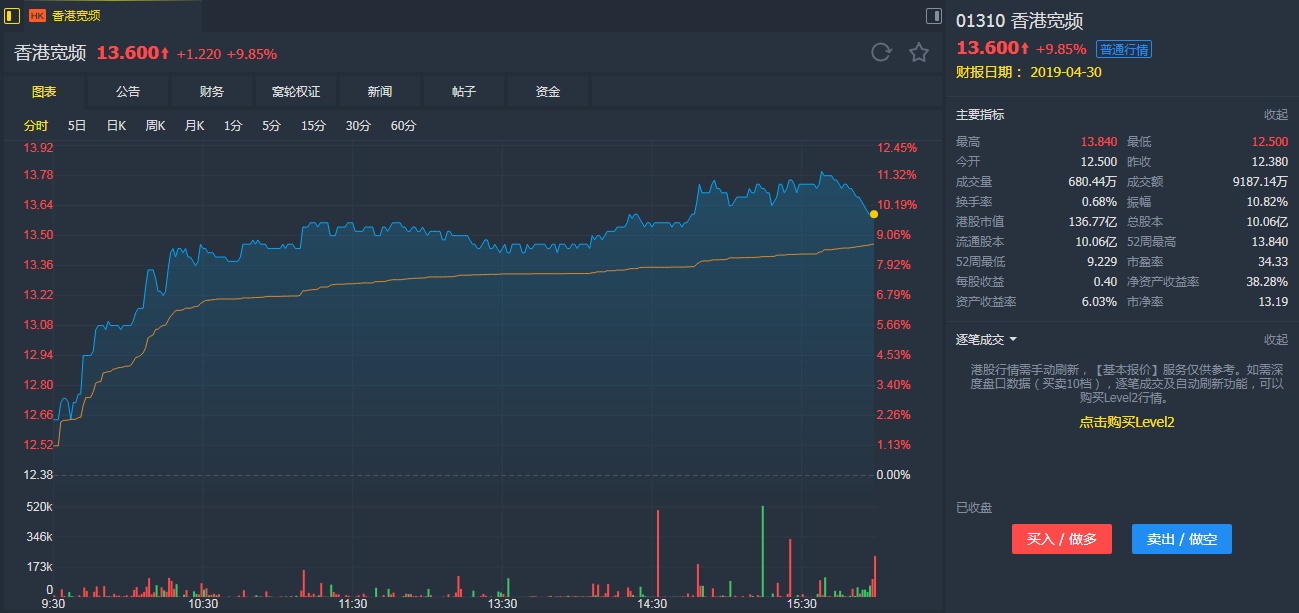
Task: Click the tallest green volume bar
Action: (762, 550)
